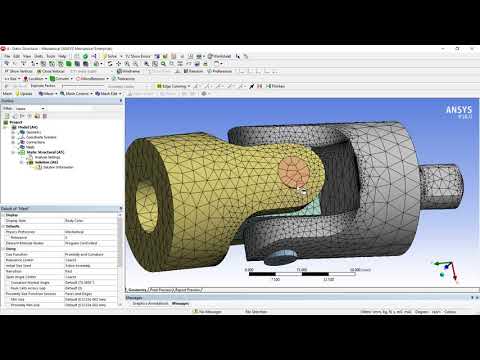
Task: Click the Relevance value field
Action: [90, 237]
